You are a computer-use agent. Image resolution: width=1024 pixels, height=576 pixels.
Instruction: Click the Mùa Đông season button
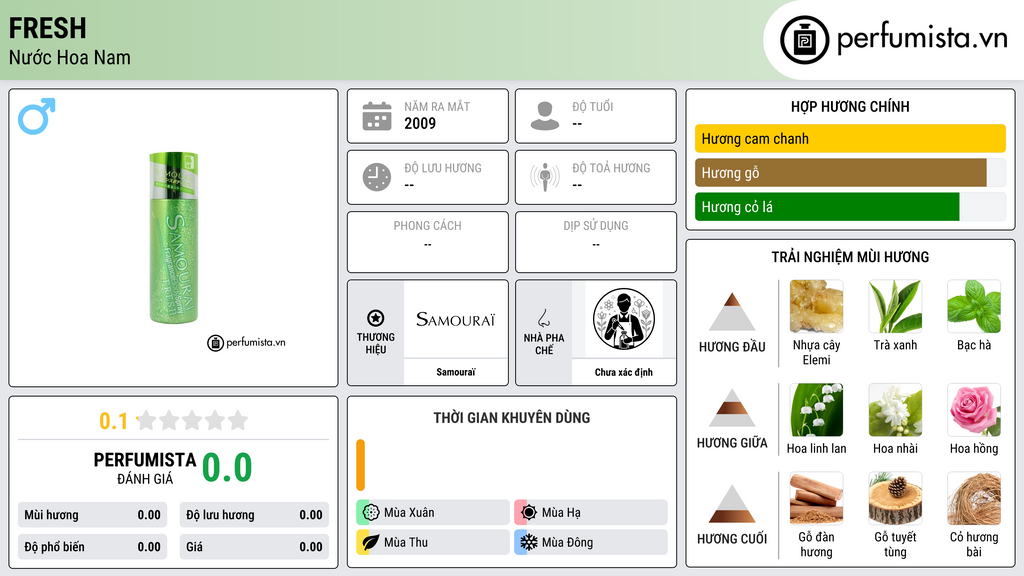[x=591, y=542]
